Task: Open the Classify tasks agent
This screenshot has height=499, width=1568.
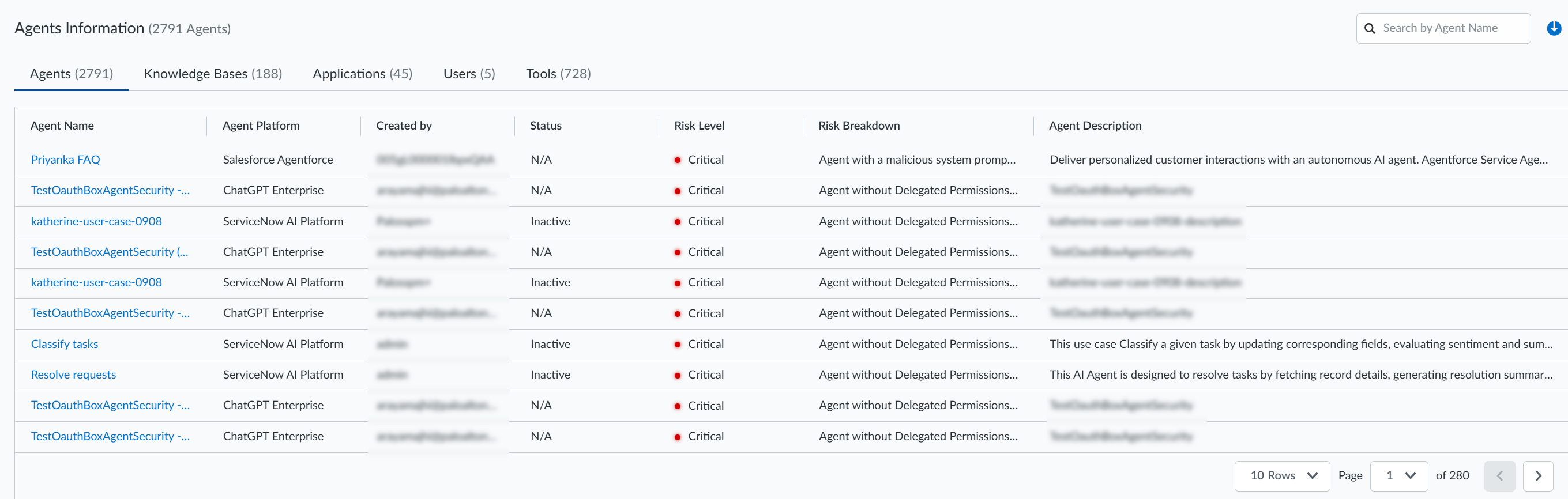Action: 65,344
